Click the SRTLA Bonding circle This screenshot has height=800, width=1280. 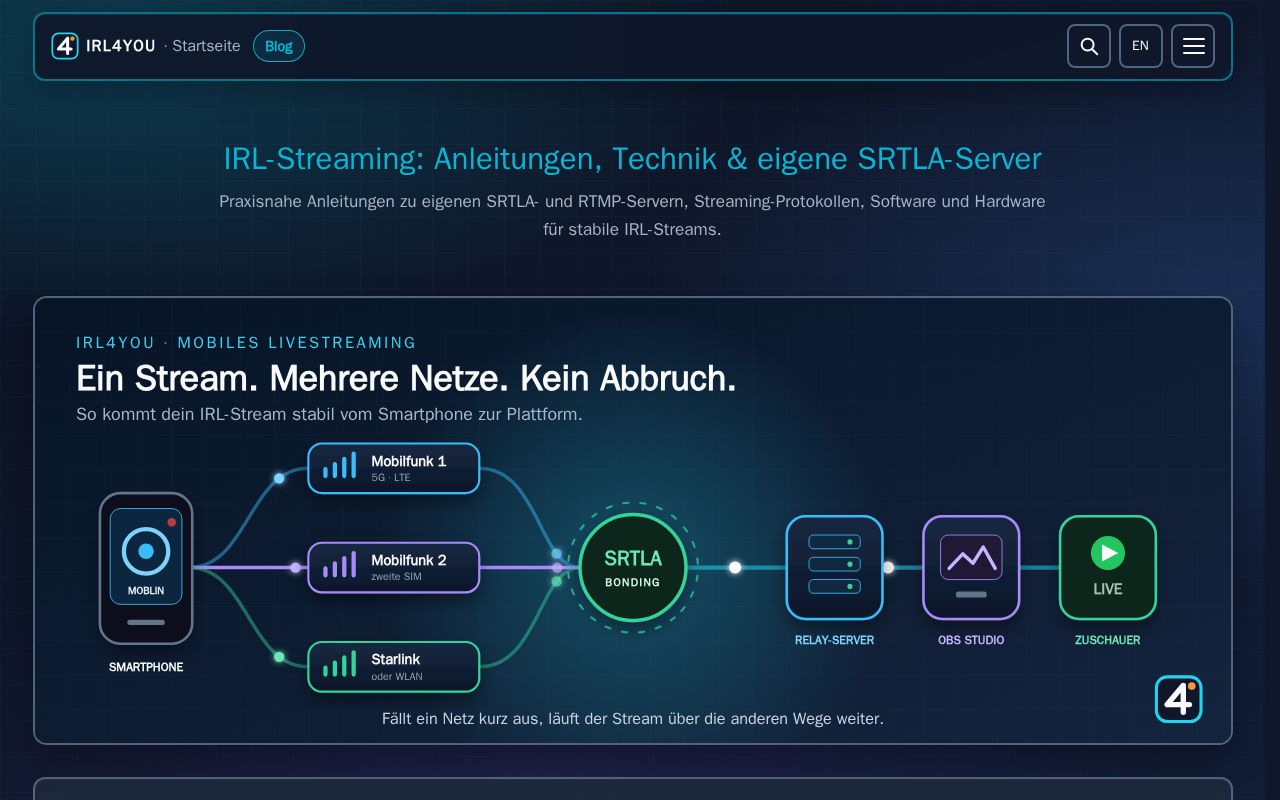coord(633,567)
